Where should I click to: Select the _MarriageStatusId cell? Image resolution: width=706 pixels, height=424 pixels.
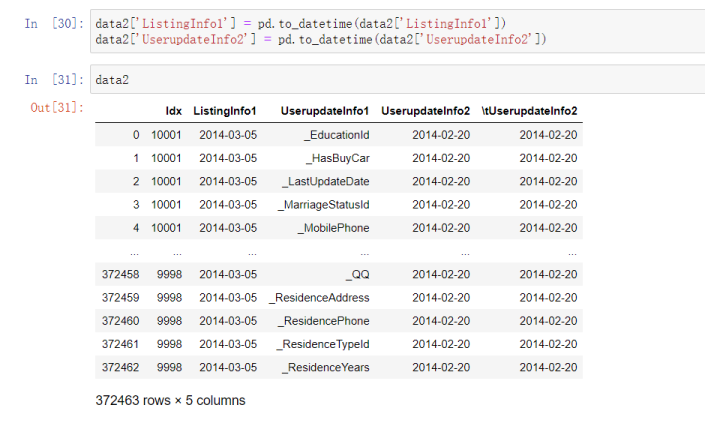pos(323,205)
